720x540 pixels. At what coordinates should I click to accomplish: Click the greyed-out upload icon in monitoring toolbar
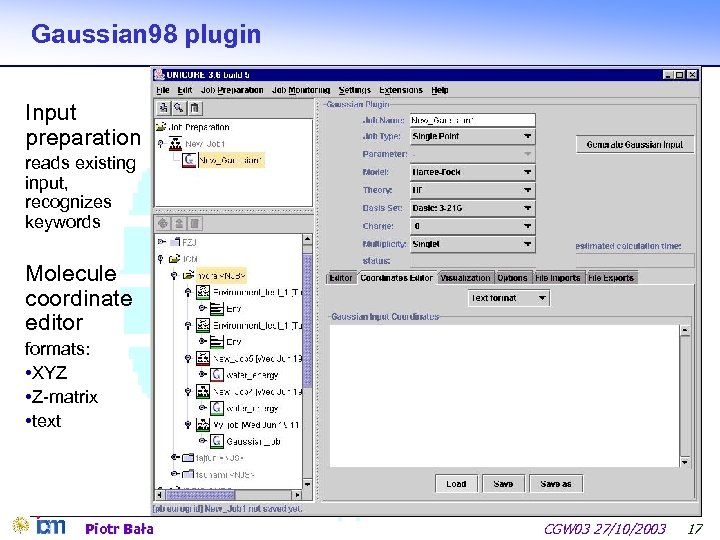click(179, 224)
